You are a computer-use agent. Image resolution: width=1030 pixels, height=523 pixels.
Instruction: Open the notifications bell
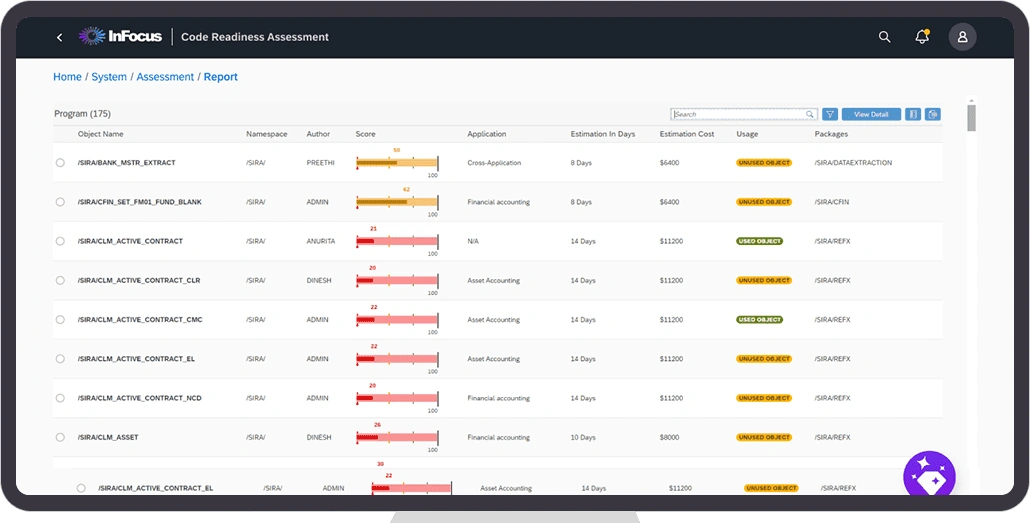pos(922,37)
